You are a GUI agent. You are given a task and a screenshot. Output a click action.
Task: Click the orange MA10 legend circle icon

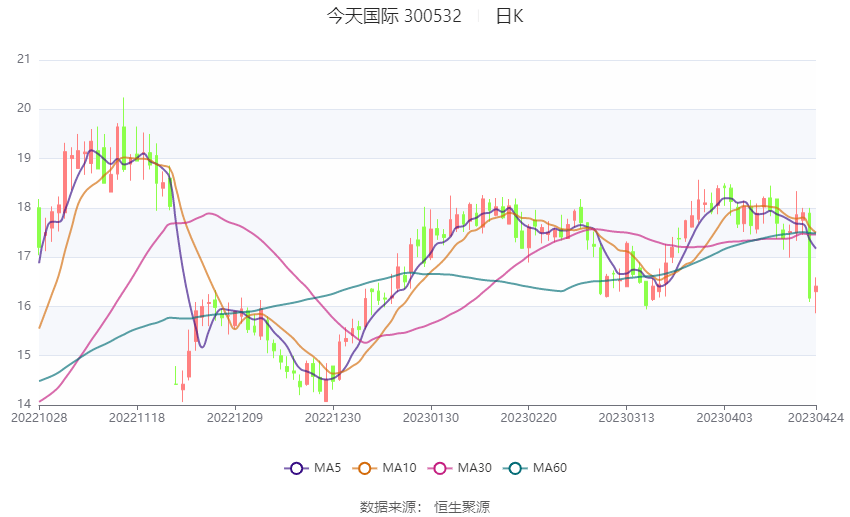point(365,468)
